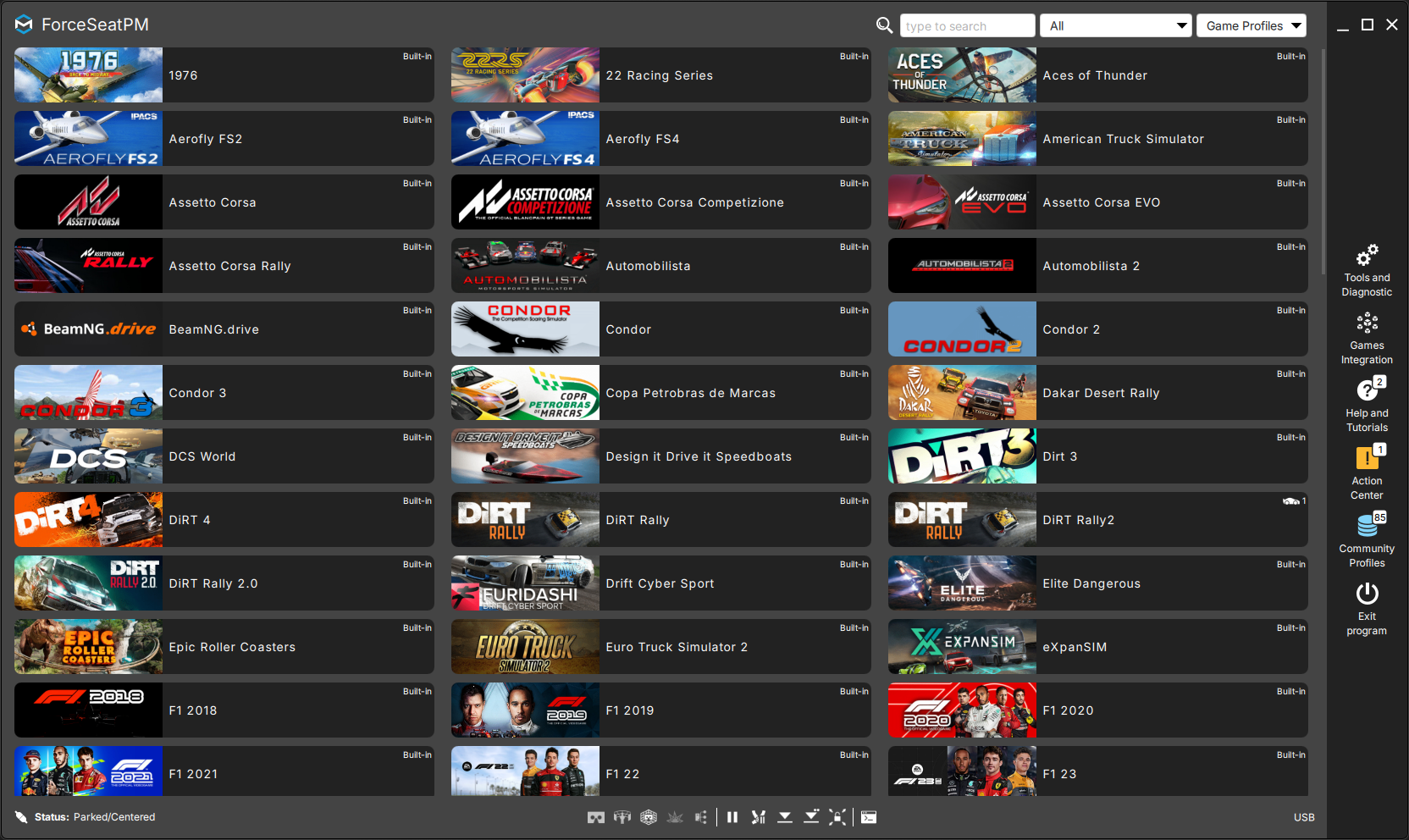Click the DiRT Rally2 text
The width and height of the screenshot is (1409, 840).
(x=1079, y=520)
